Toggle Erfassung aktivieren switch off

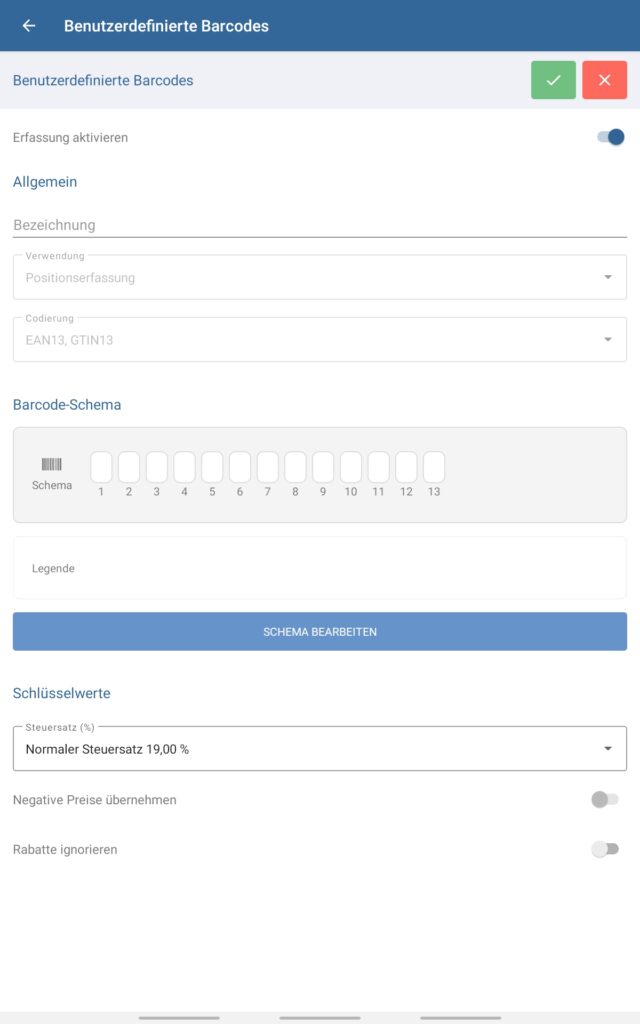coord(610,137)
